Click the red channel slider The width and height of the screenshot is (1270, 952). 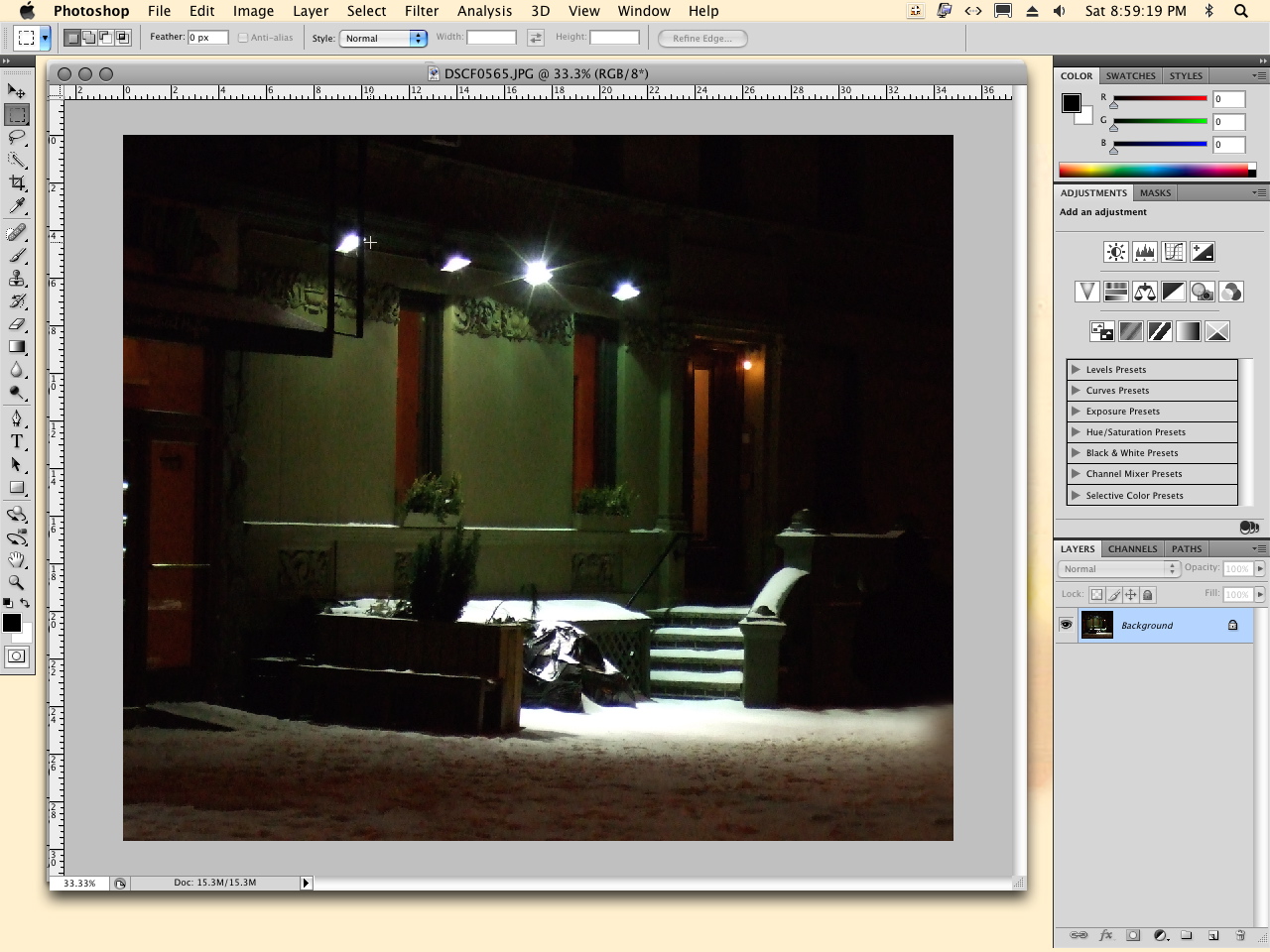pos(1159,99)
